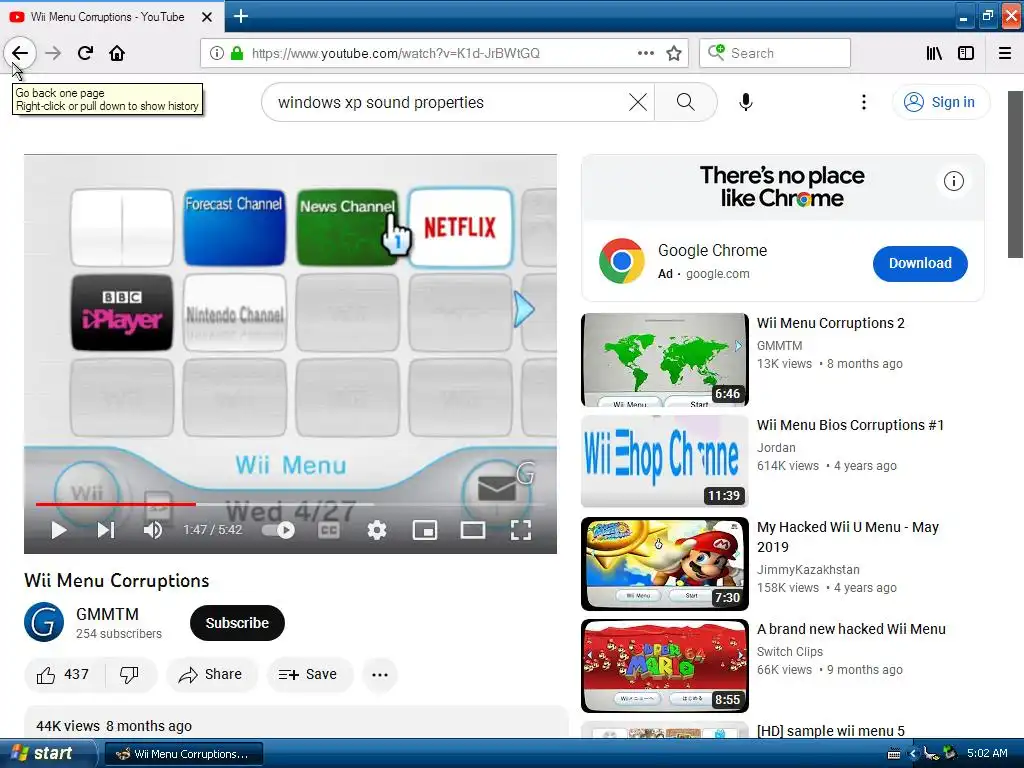Click the page's vertical scrollbar thumb
This screenshot has width=1024, height=768.
click(x=1016, y=174)
